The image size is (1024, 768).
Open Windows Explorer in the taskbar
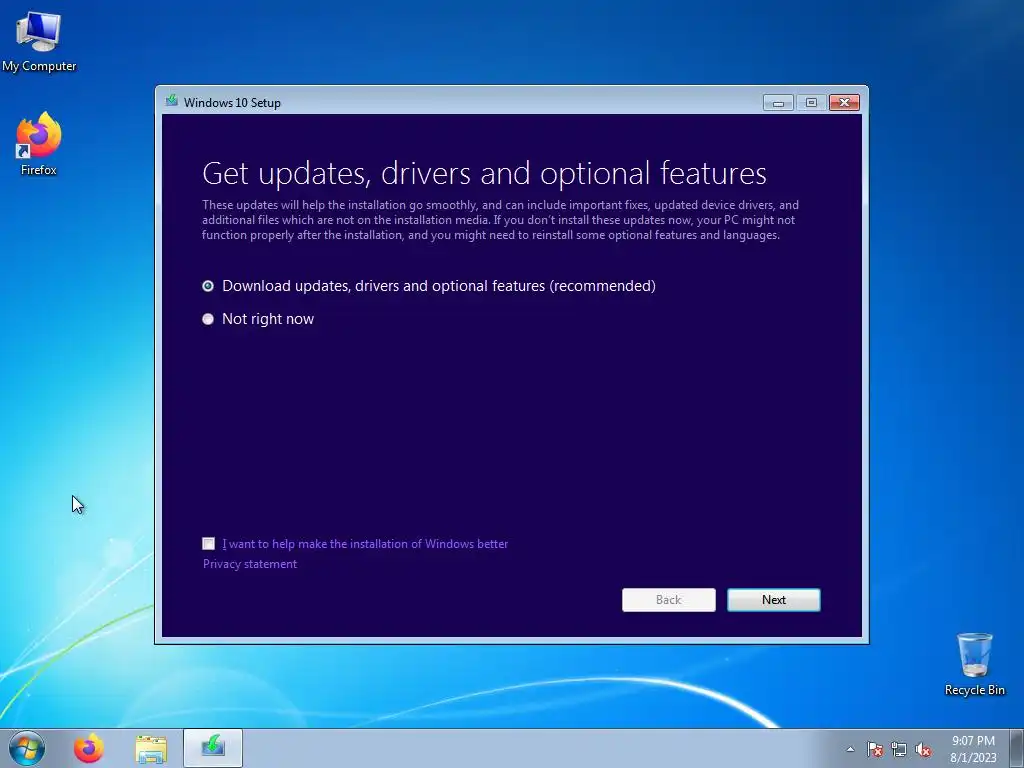tap(151, 748)
